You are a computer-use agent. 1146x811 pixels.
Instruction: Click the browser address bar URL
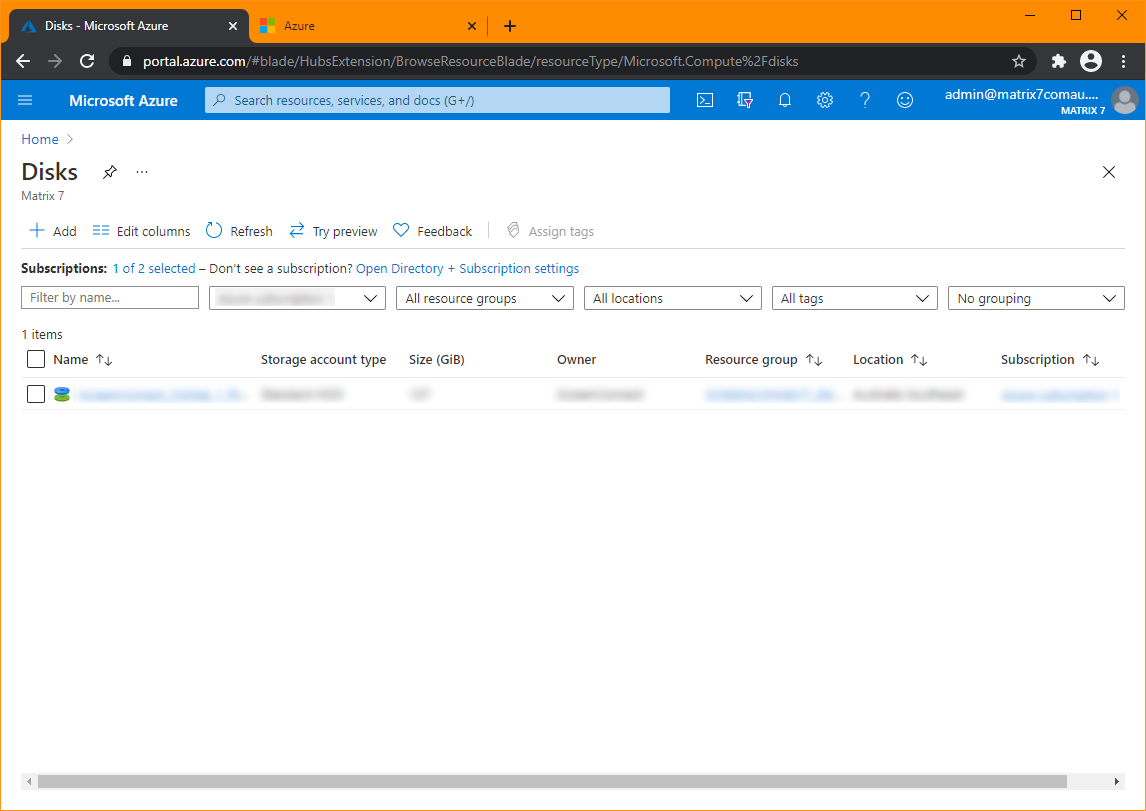click(471, 61)
